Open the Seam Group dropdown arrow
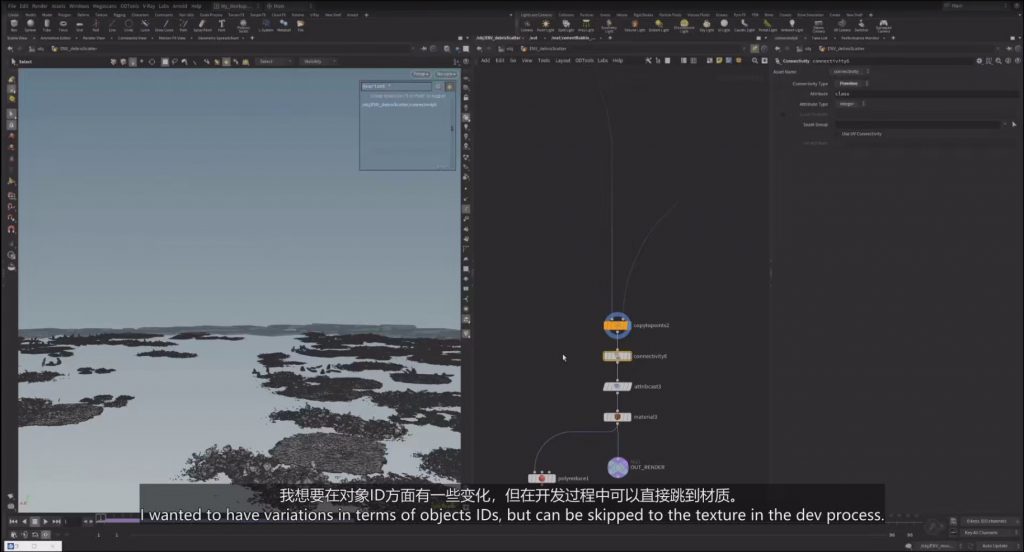Viewport: 1024px width, 552px height. pyautogui.click(x=1004, y=124)
